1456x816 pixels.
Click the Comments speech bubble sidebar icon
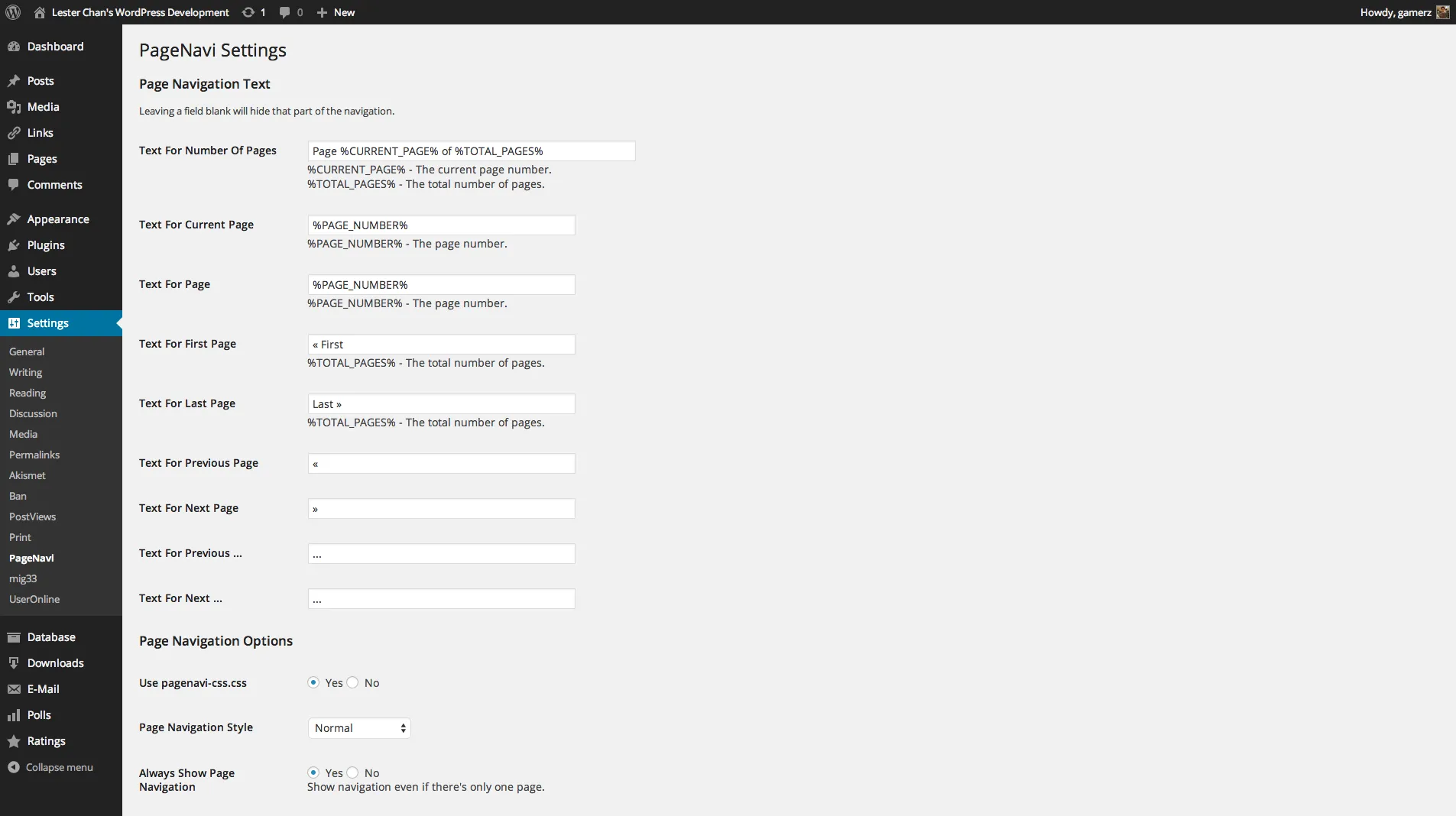point(14,185)
